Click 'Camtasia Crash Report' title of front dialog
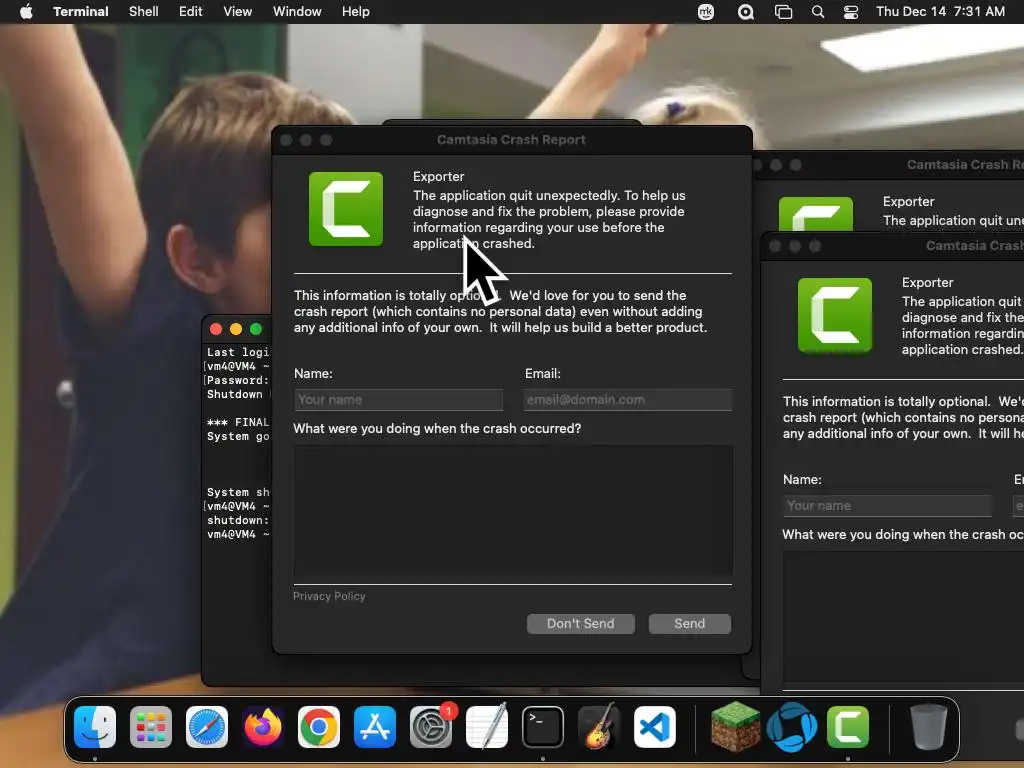The height and width of the screenshot is (768, 1024). point(511,140)
